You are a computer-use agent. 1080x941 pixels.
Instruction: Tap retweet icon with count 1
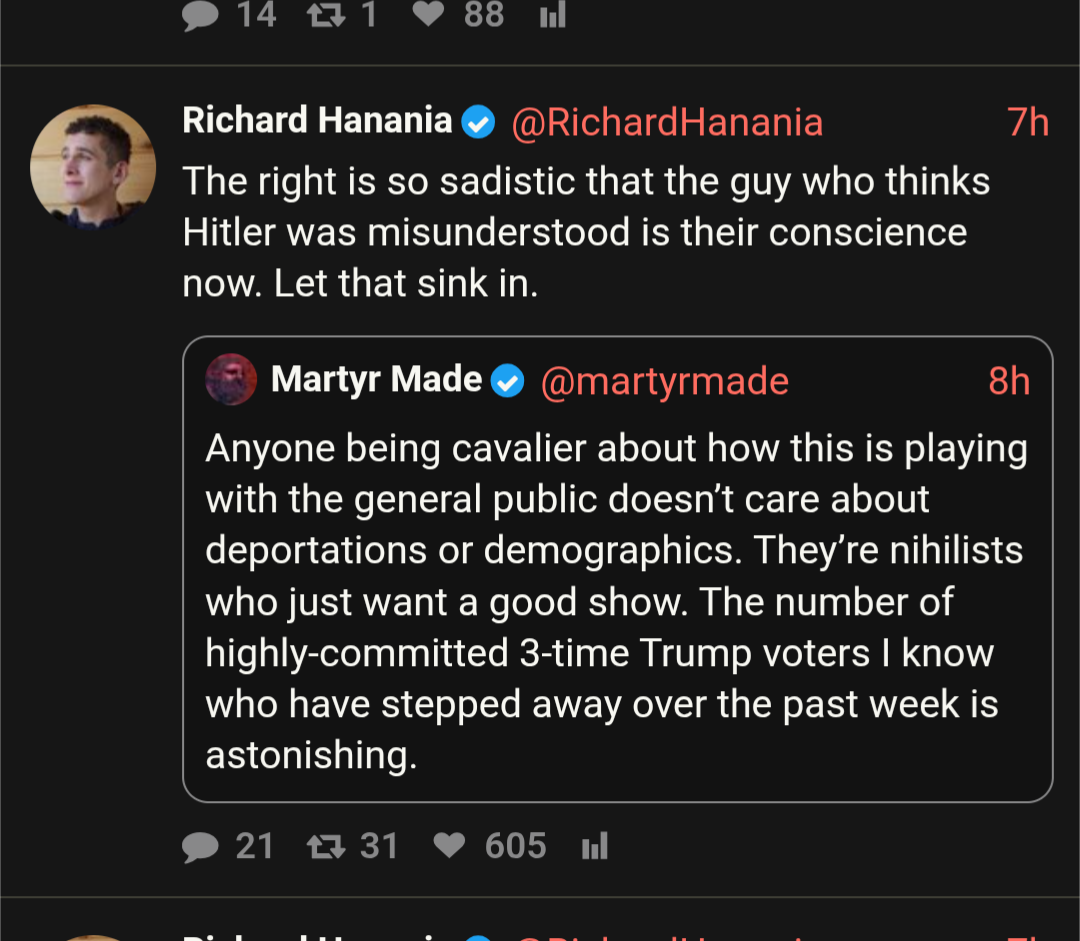pos(322,15)
